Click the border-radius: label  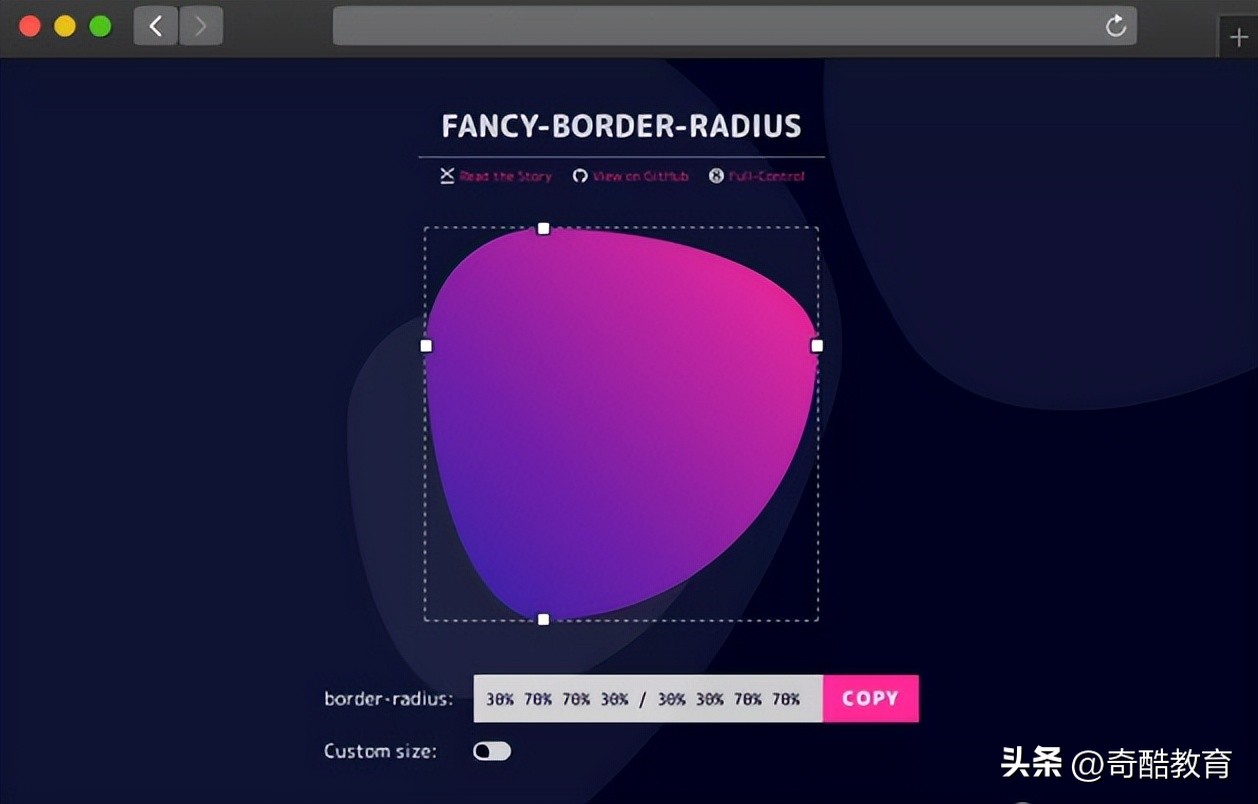[x=389, y=699]
